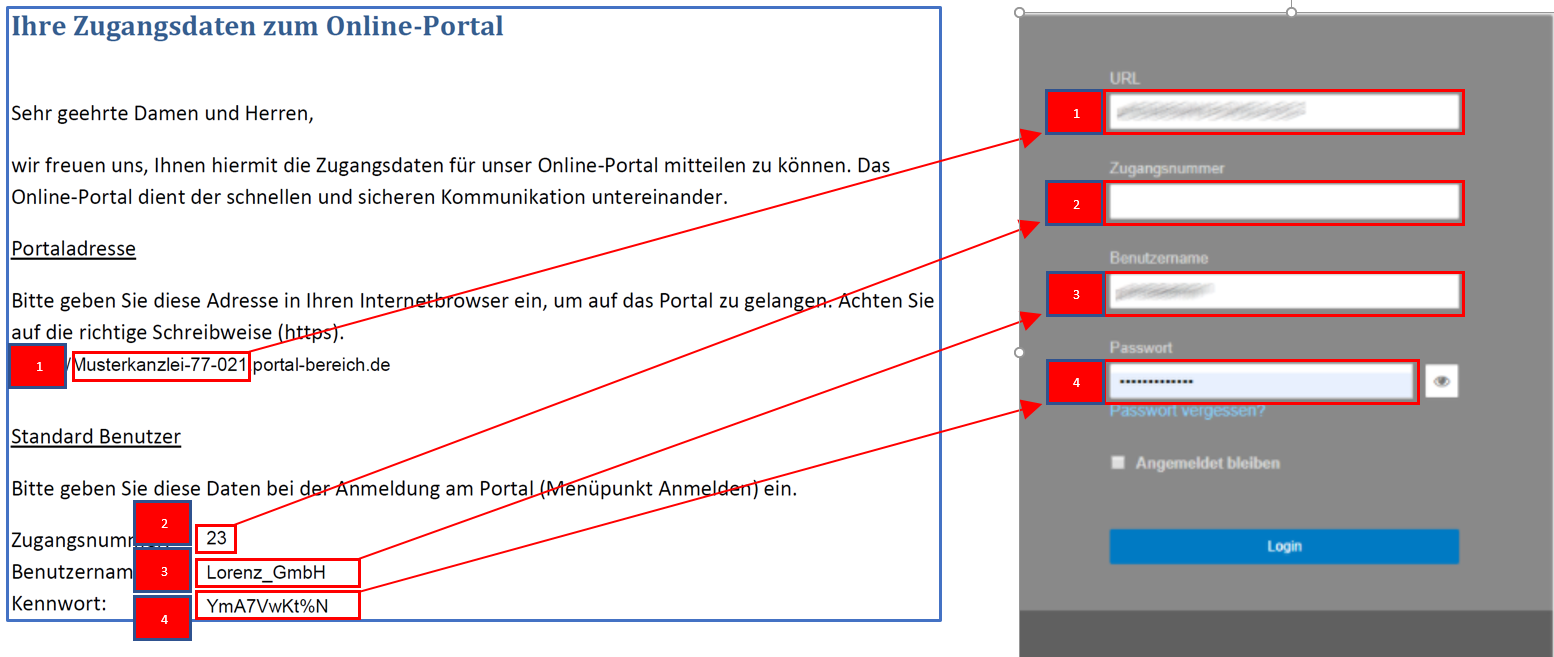
Task: Click the URL label above the first field
Action: pos(1124,78)
